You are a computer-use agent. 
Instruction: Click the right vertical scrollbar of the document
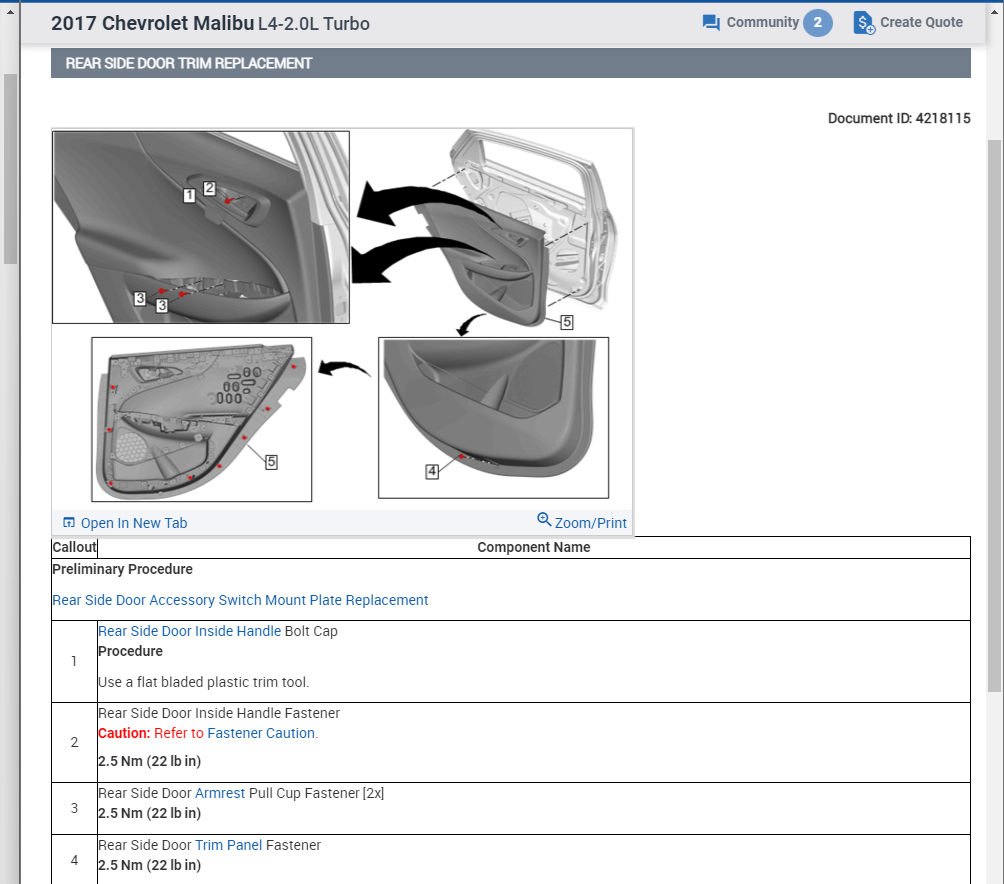[994, 400]
